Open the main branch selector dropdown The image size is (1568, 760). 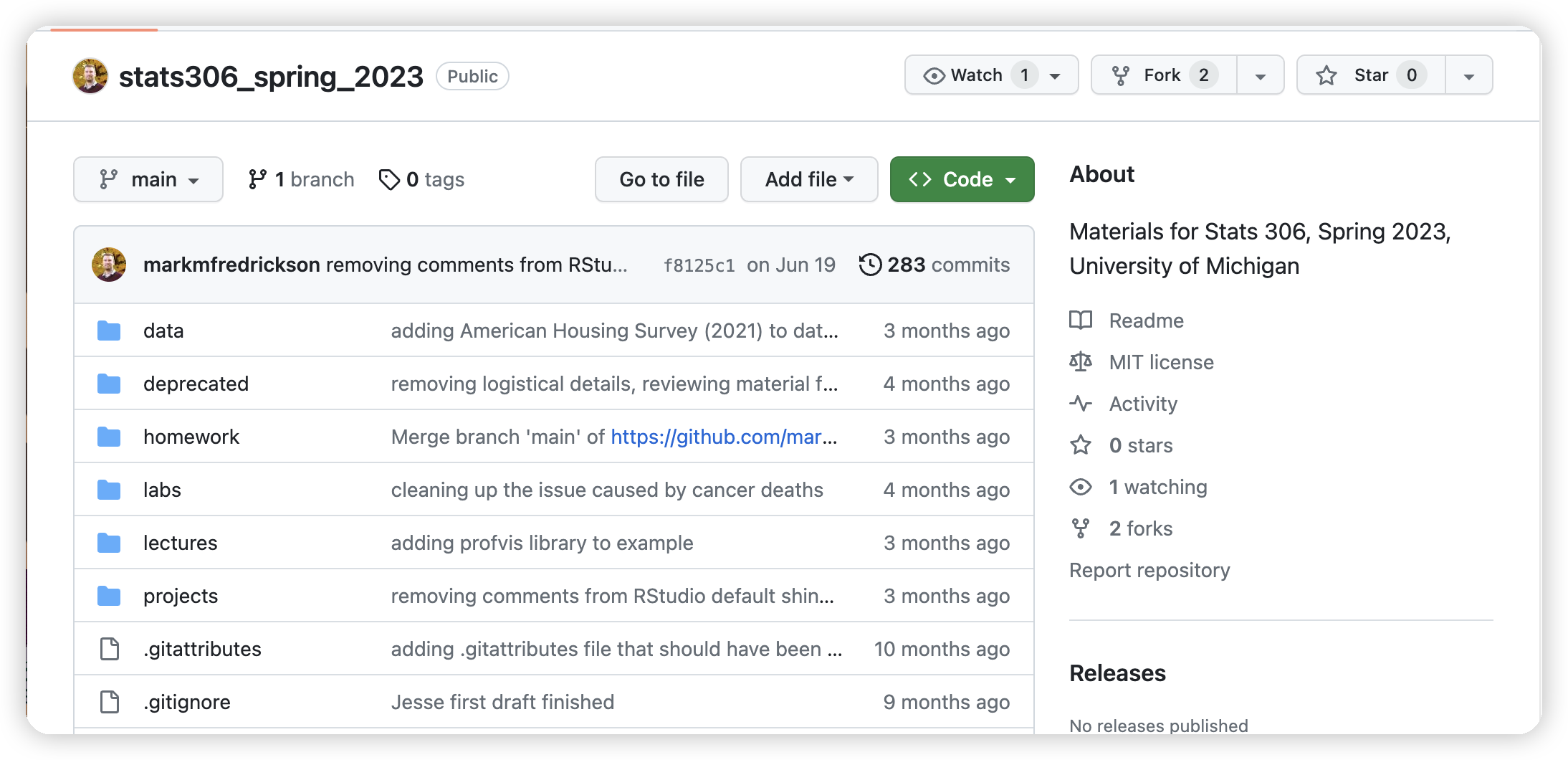[148, 179]
